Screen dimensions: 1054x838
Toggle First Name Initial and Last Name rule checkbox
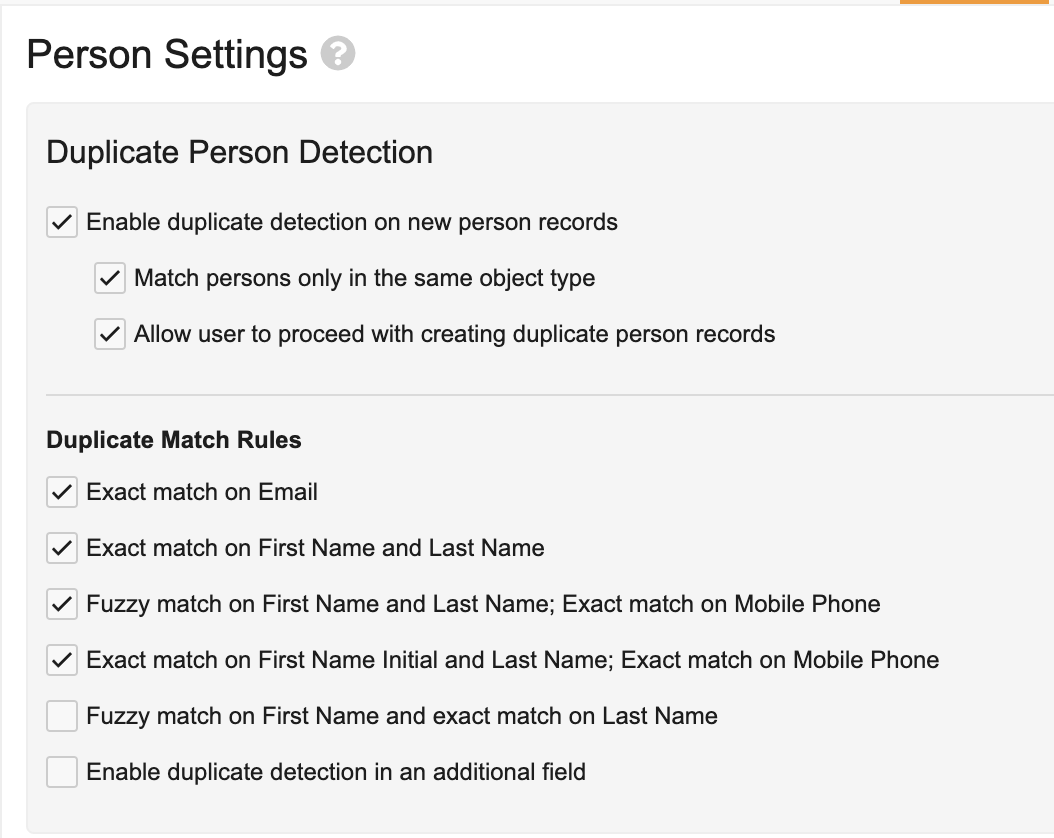coord(62,660)
